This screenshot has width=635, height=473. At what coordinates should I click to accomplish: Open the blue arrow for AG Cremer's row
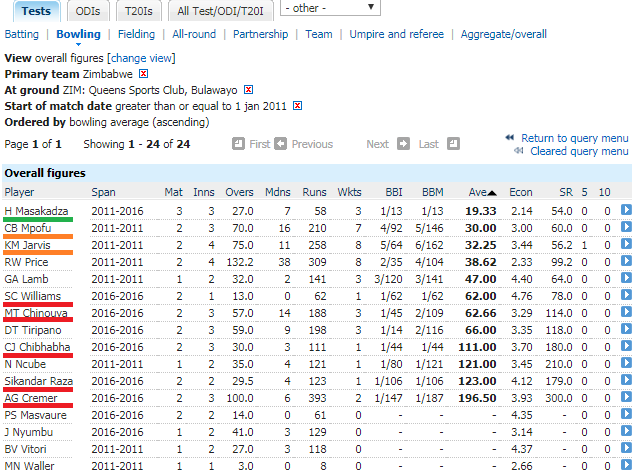coord(625,398)
